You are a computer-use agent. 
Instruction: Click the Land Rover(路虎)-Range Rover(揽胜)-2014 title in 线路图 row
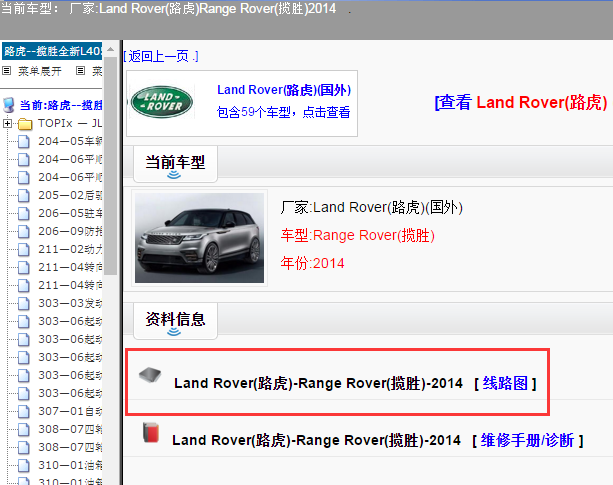coord(319,383)
